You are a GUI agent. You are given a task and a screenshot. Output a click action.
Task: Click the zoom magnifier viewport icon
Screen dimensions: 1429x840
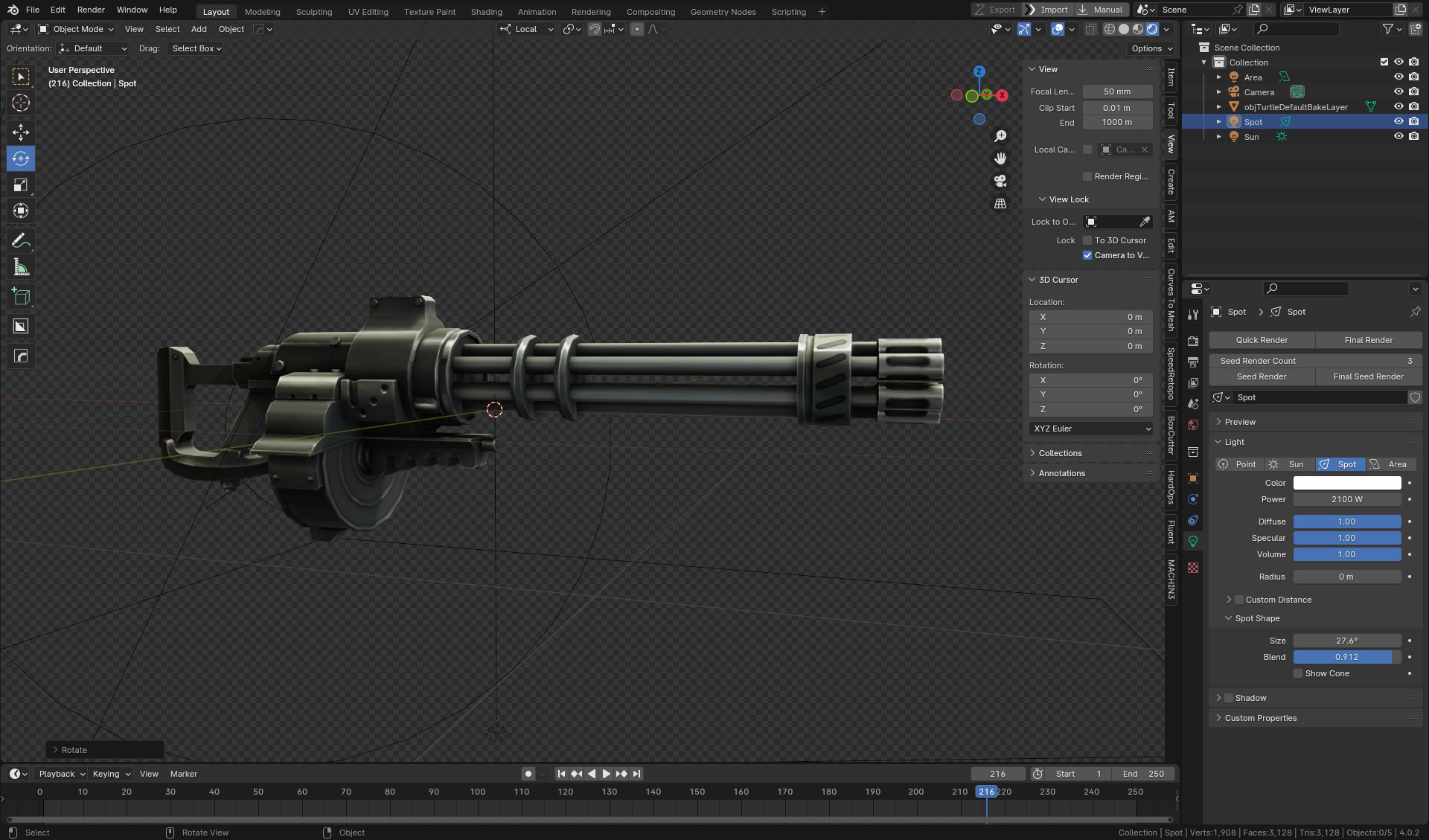click(1000, 136)
